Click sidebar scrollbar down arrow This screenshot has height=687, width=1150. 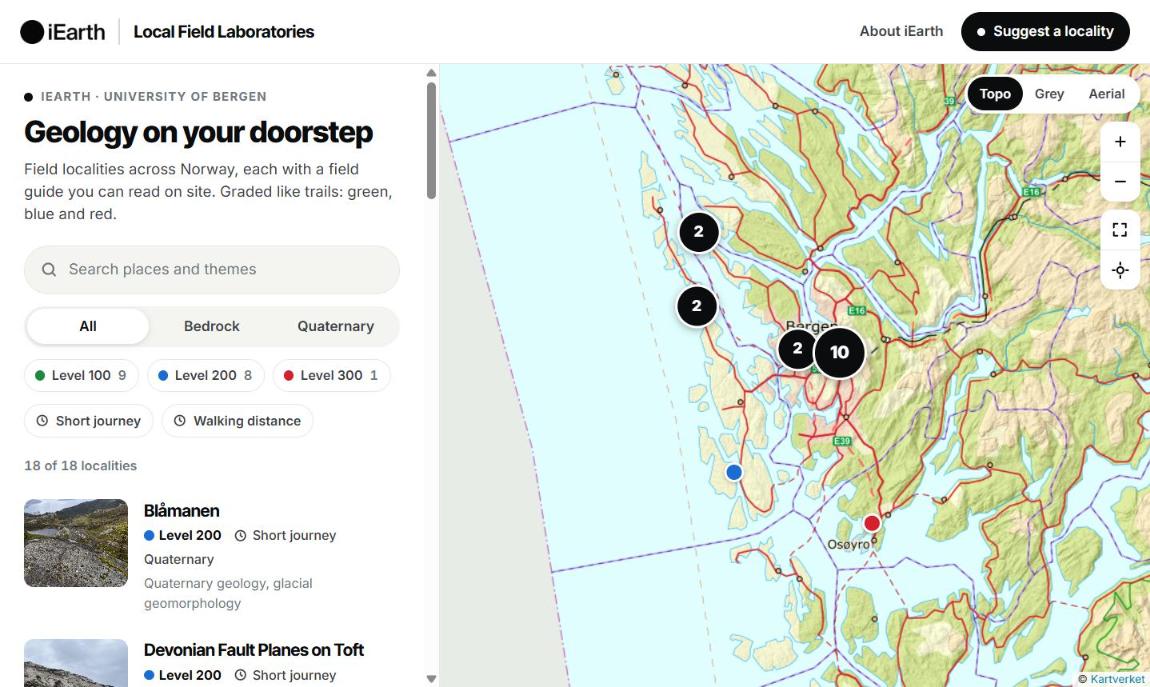(431, 679)
